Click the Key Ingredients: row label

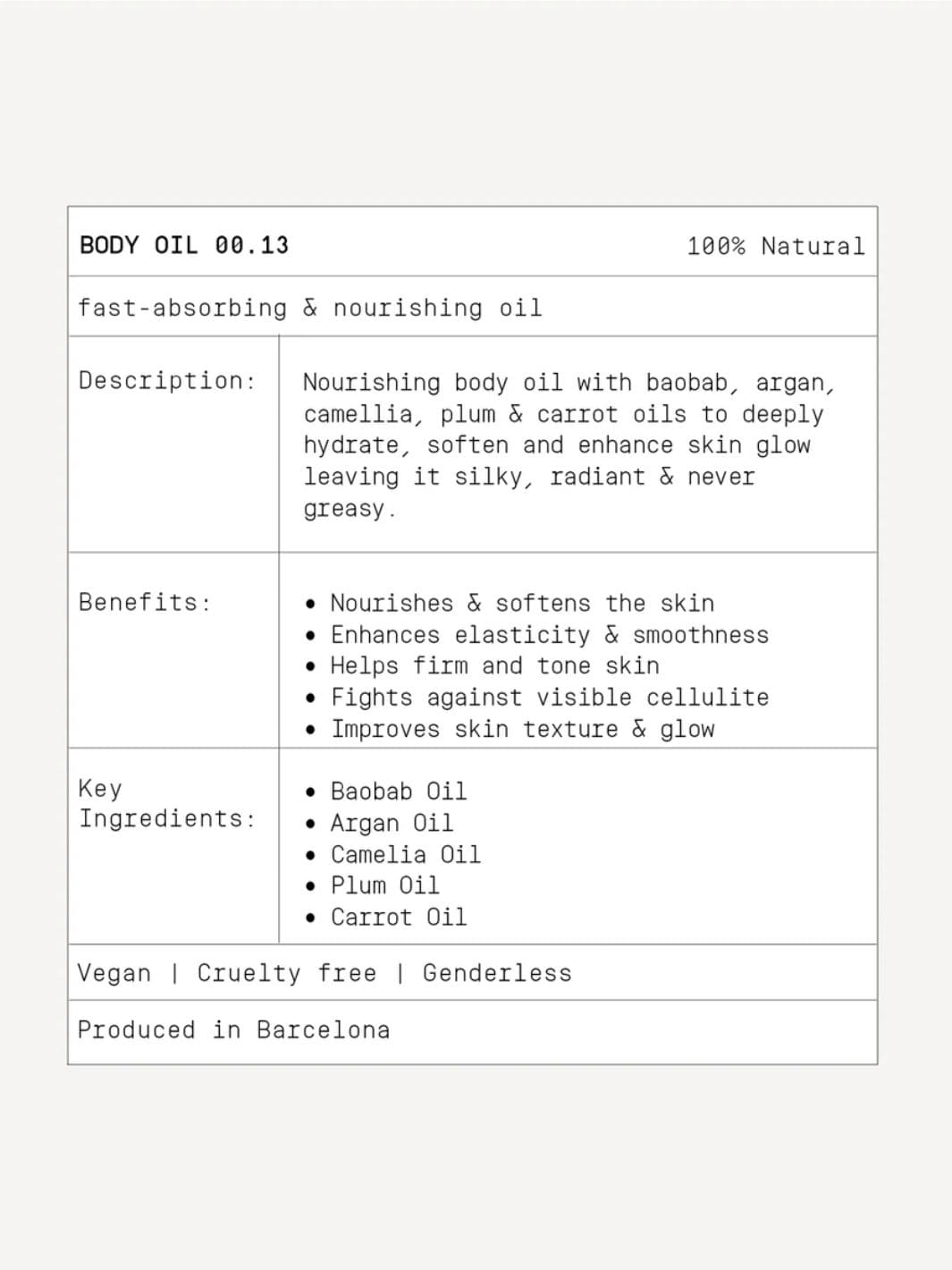tap(167, 803)
